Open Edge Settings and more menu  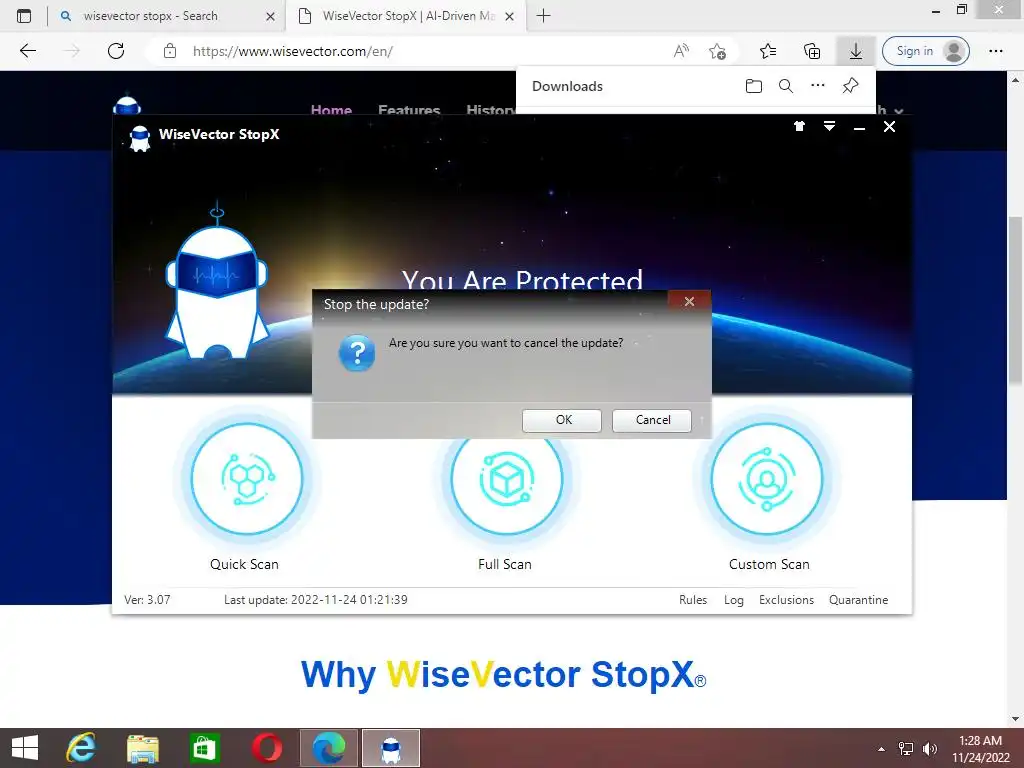[x=995, y=51]
